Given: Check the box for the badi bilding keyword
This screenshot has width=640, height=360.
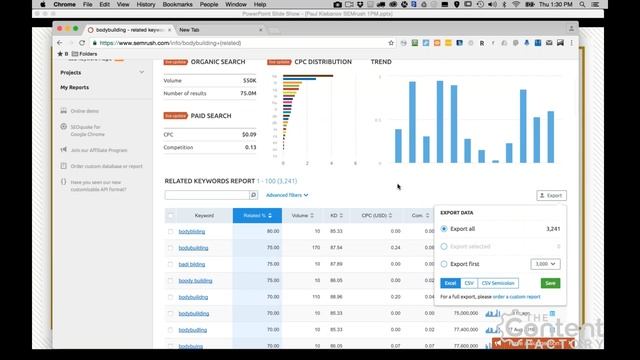Looking at the screenshot, I should pos(171,264).
